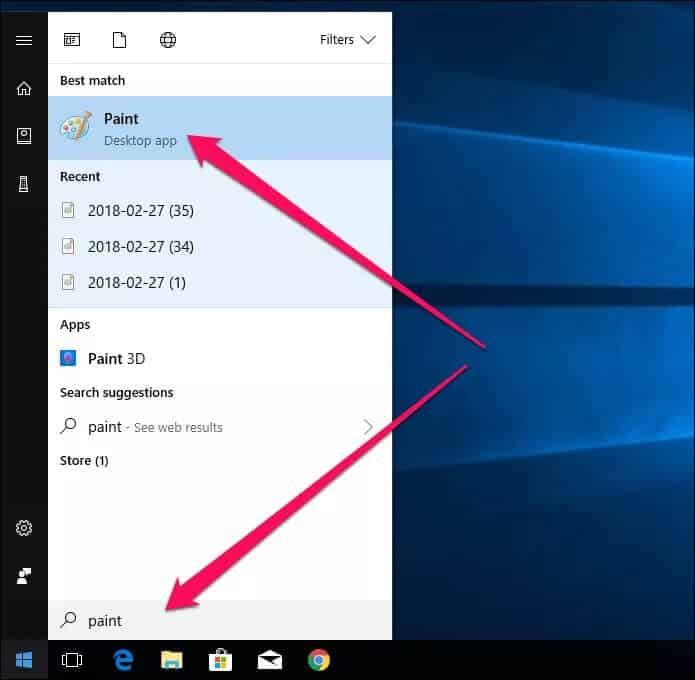Click into the search box containing 'paint'
The width and height of the screenshot is (695, 680).
coord(220,620)
